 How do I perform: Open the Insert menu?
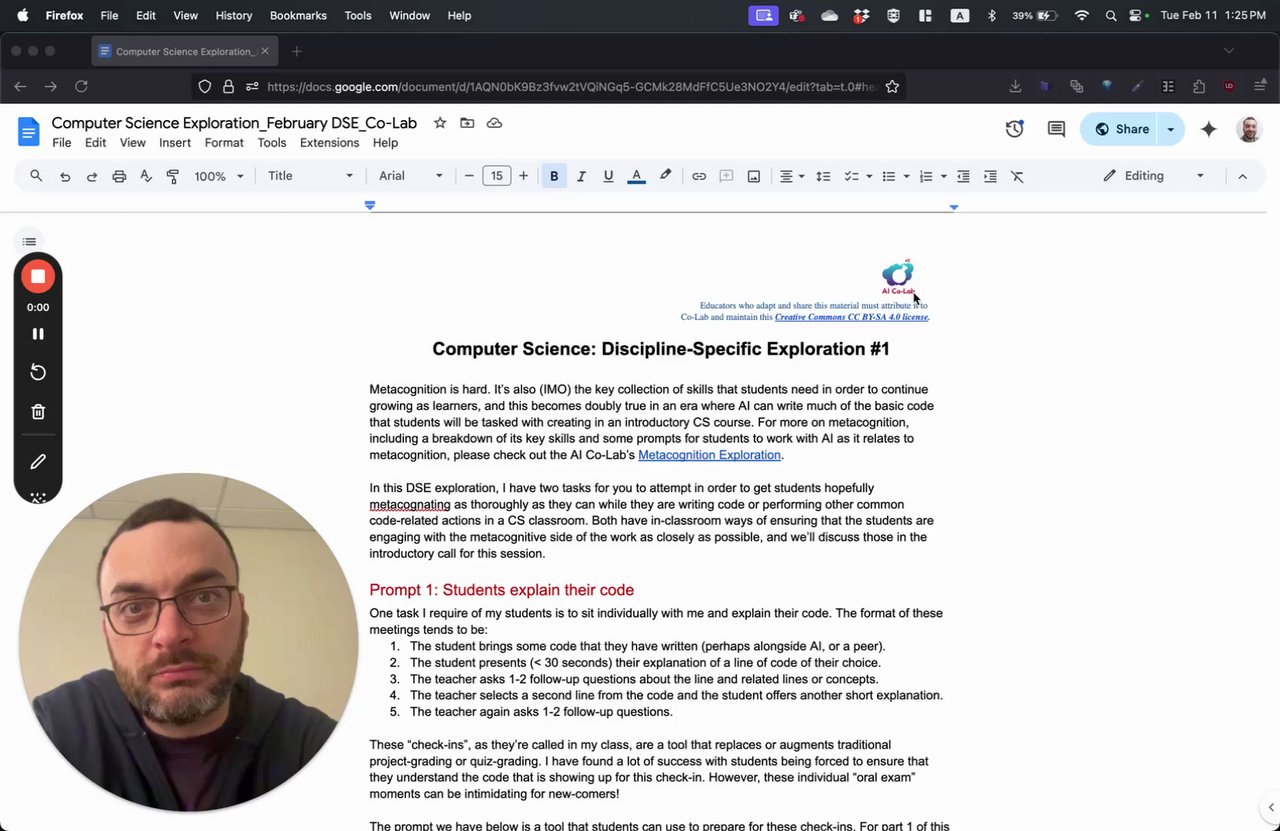[x=175, y=143]
